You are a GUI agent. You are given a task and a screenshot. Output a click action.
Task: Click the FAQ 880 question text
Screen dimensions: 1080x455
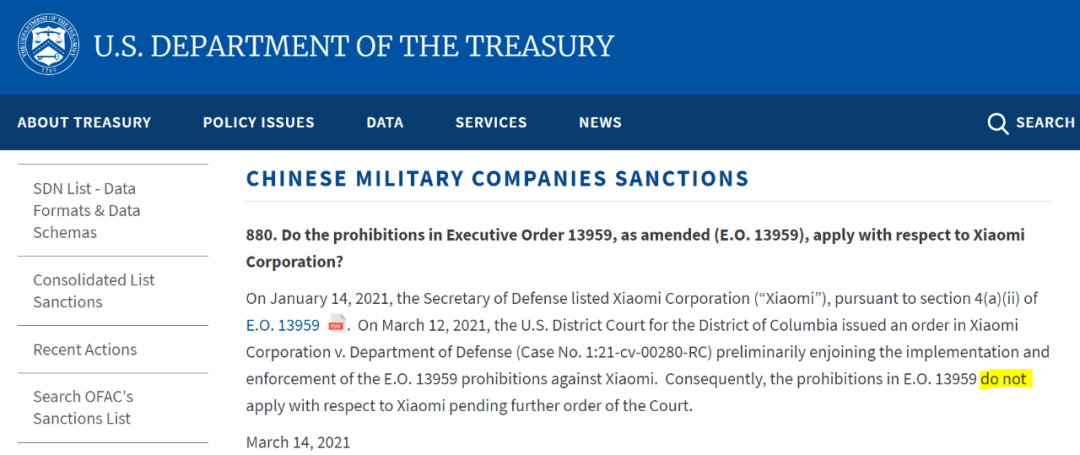point(635,248)
